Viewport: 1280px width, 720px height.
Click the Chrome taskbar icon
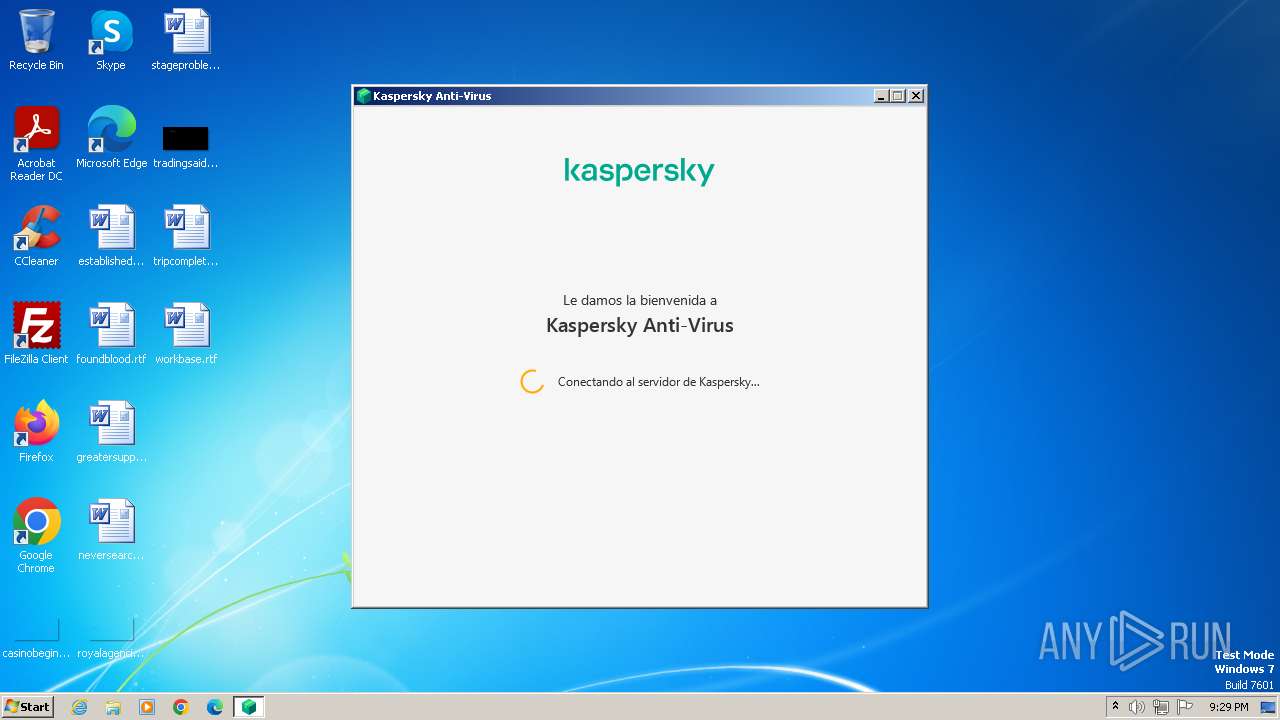point(181,707)
